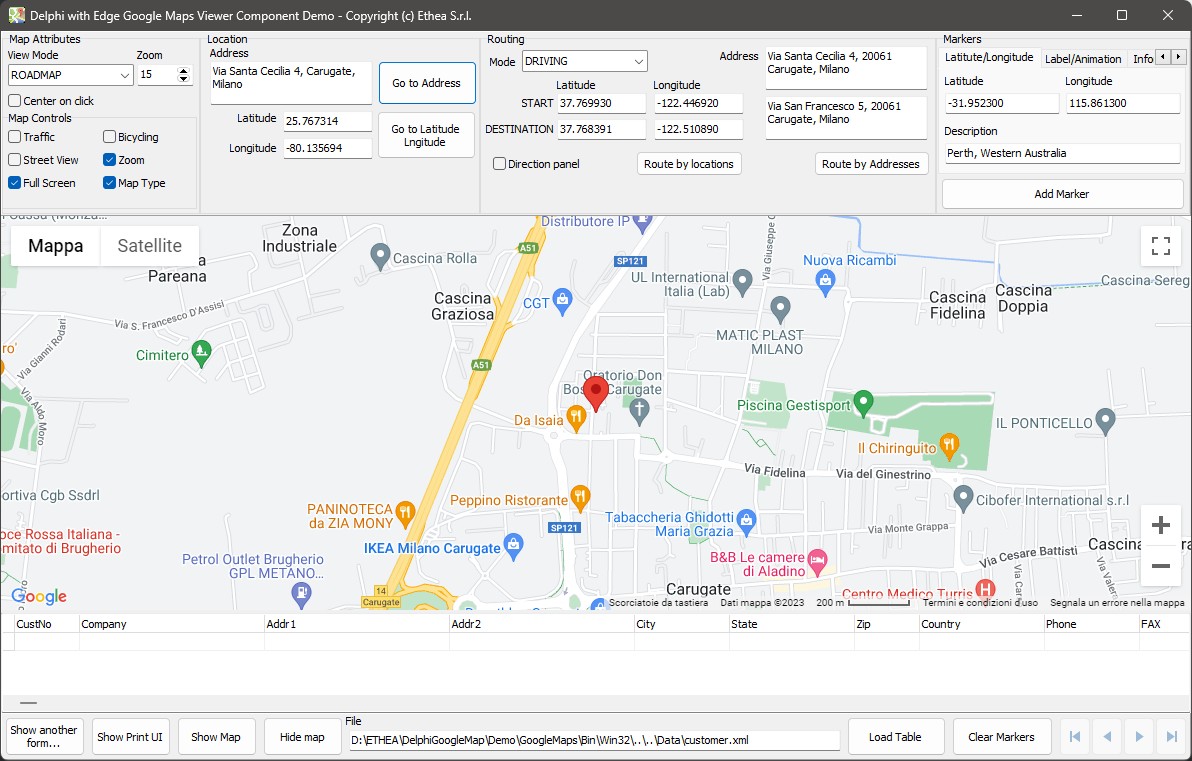The width and height of the screenshot is (1192, 761).
Task: Click the Petrol Outlet Brugherio fuel pin
Action: tap(301, 595)
